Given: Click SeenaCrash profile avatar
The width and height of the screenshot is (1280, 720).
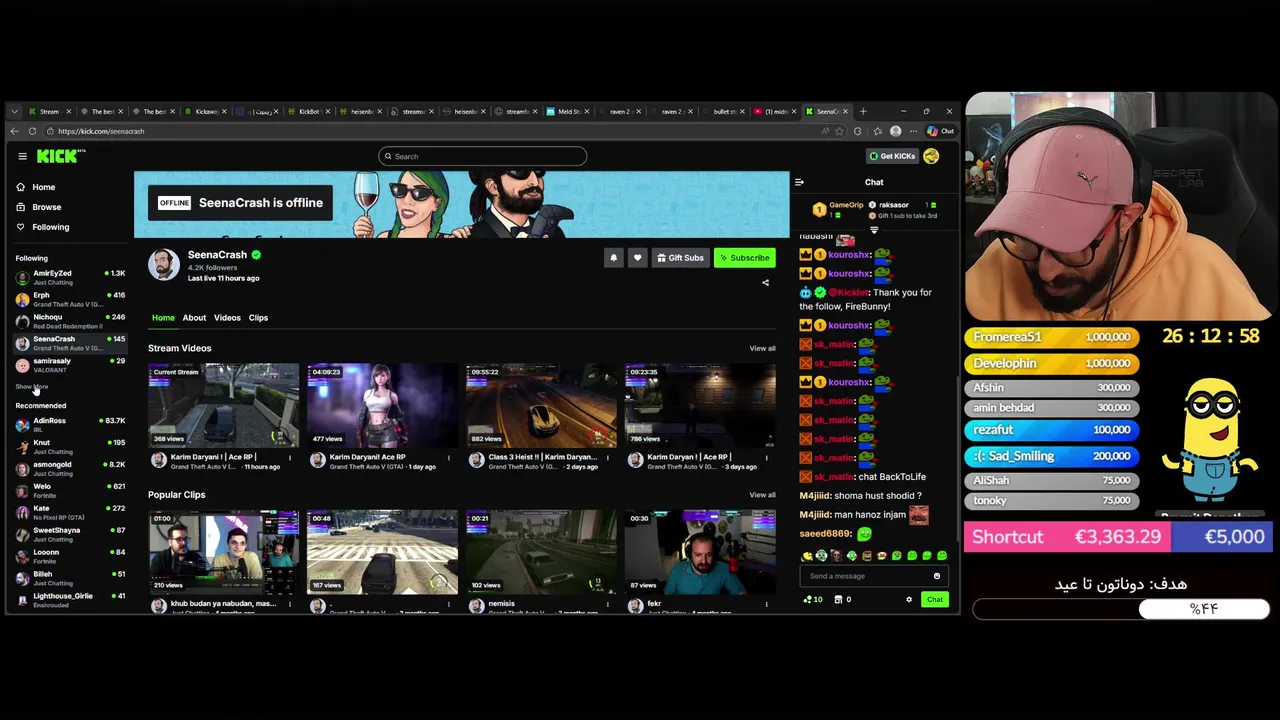Looking at the screenshot, I should coord(164,264).
